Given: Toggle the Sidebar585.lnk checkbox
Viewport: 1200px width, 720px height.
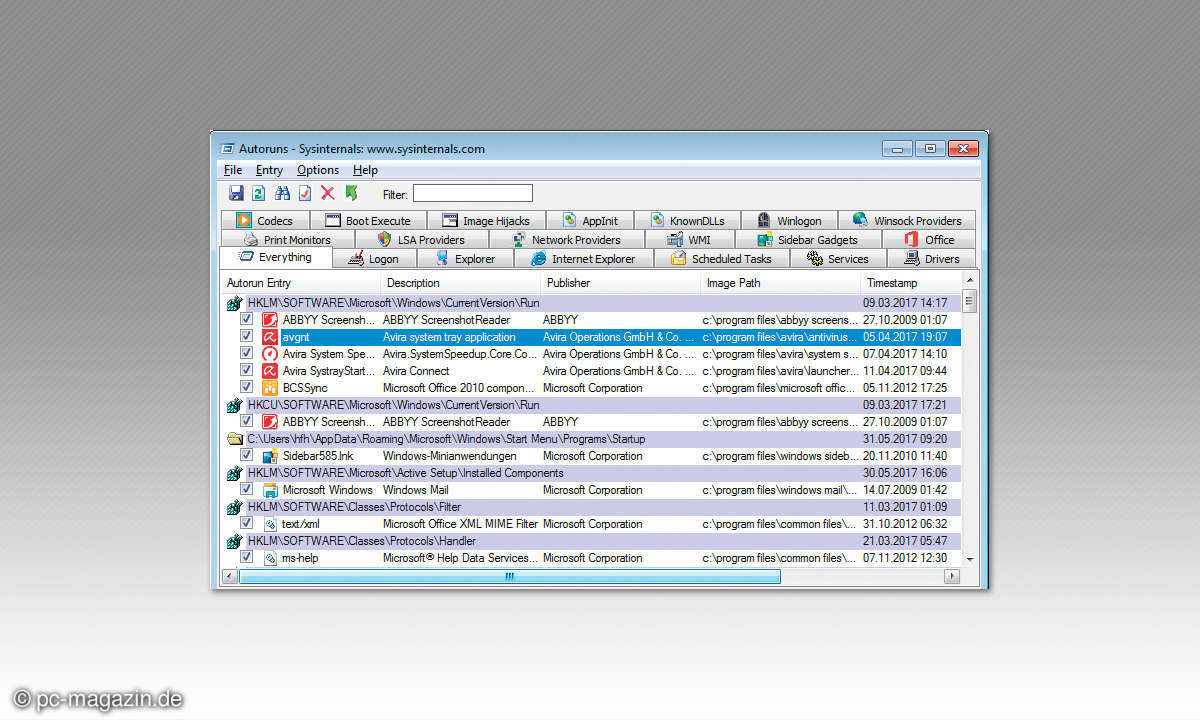Looking at the screenshot, I should click(x=247, y=456).
